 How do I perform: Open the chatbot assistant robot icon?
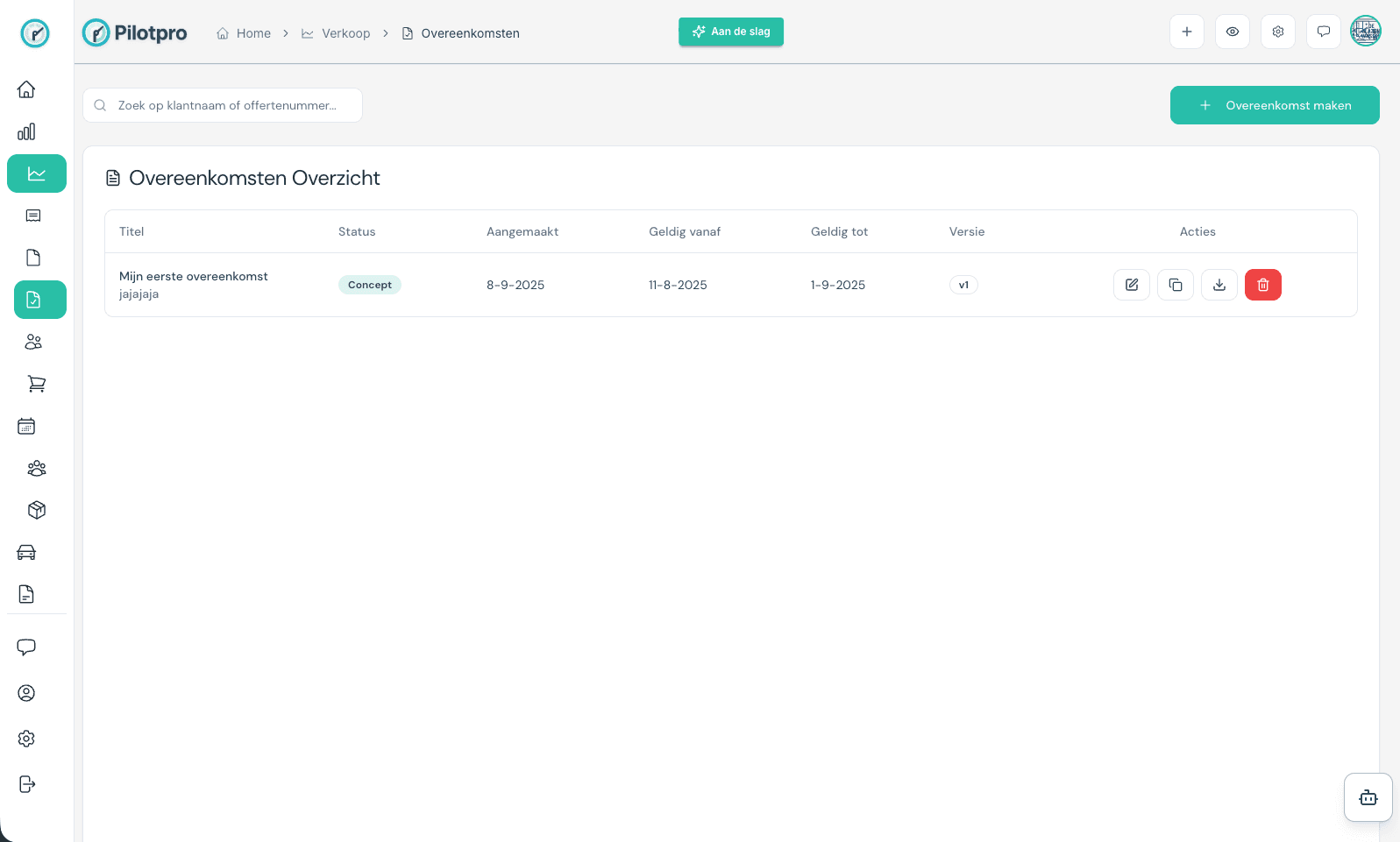tap(1368, 797)
